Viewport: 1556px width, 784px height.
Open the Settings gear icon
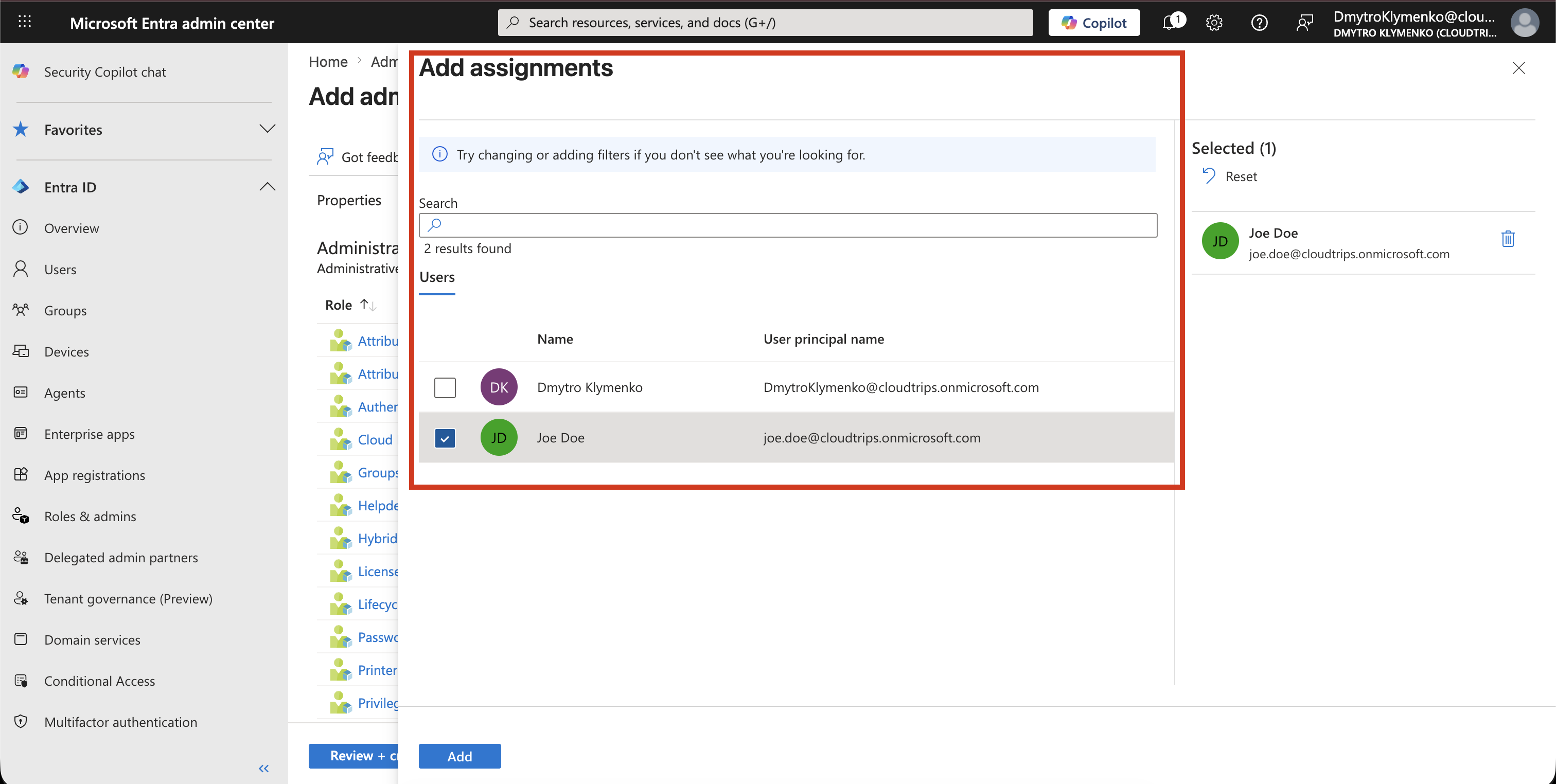tap(1214, 23)
